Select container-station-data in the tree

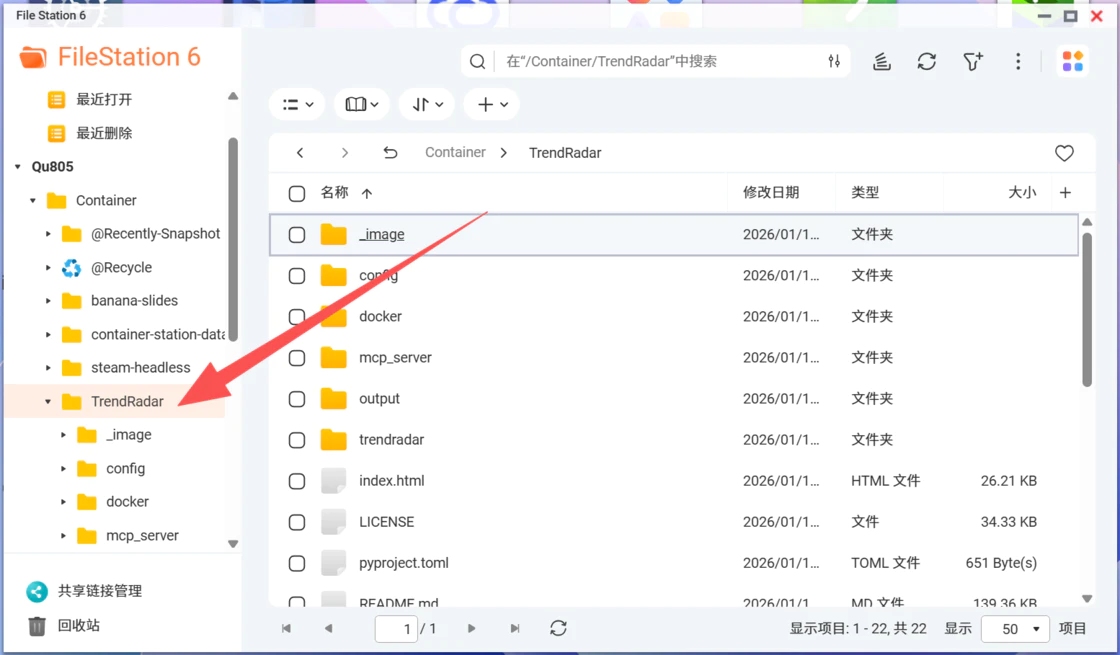(157, 334)
